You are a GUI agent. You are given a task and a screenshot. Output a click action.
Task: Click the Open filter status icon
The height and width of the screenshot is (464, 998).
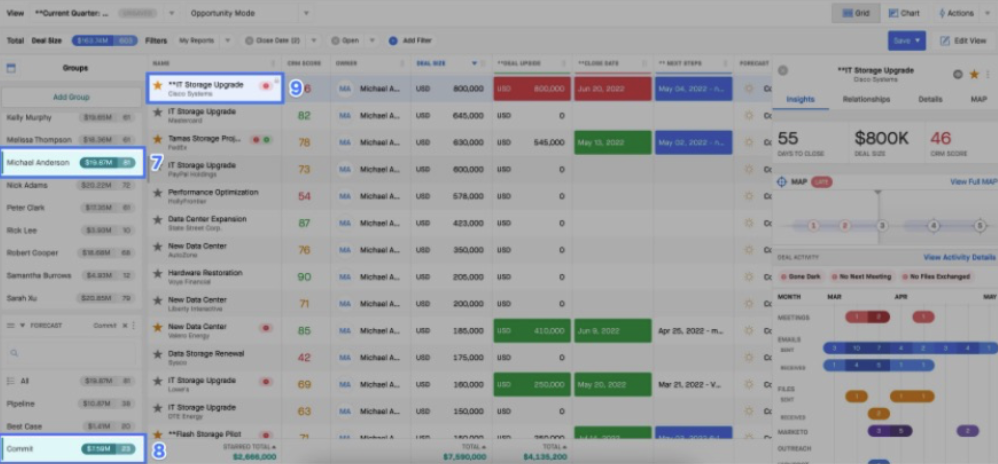click(x=335, y=41)
